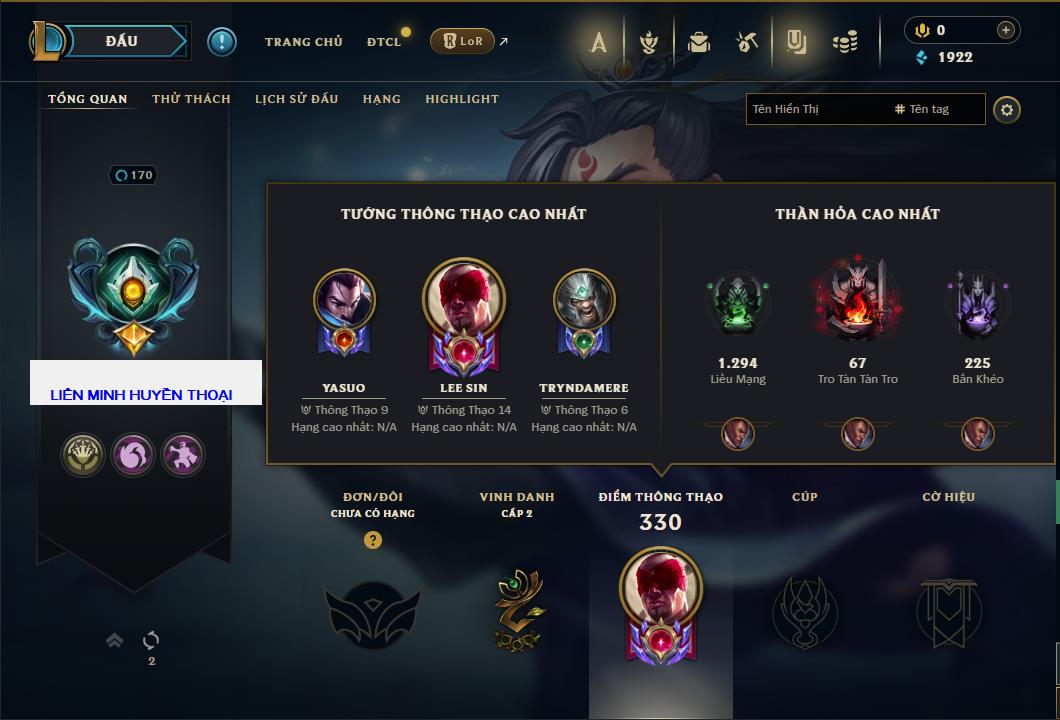Select the Yasuo mastery portrait
This screenshot has height=720, width=1060.
coord(343,312)
